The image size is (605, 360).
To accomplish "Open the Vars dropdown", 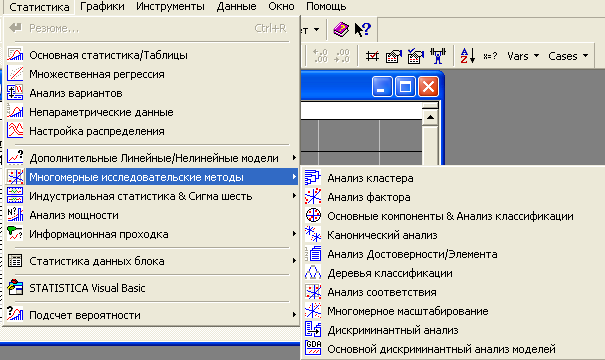I will point(523,56).
